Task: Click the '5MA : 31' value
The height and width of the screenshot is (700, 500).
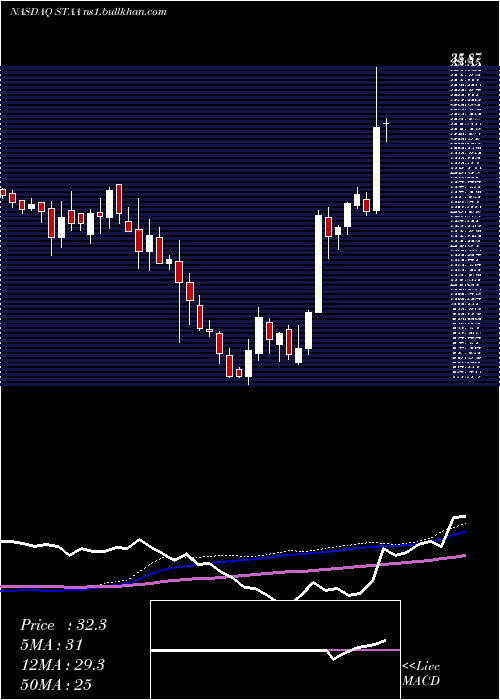Action: (51, 644)
